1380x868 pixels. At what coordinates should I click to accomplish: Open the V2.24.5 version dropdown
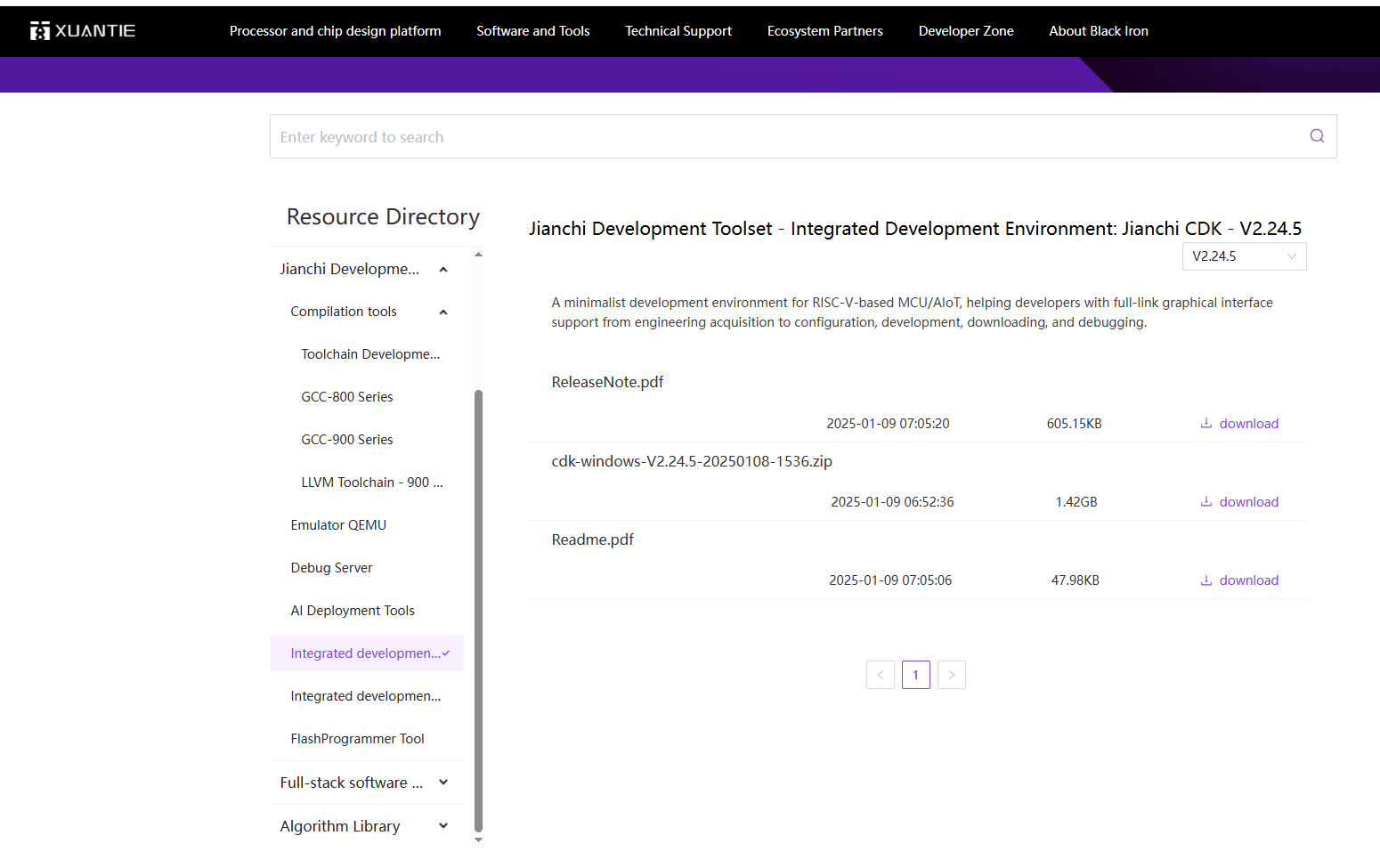click(1244, 256)
